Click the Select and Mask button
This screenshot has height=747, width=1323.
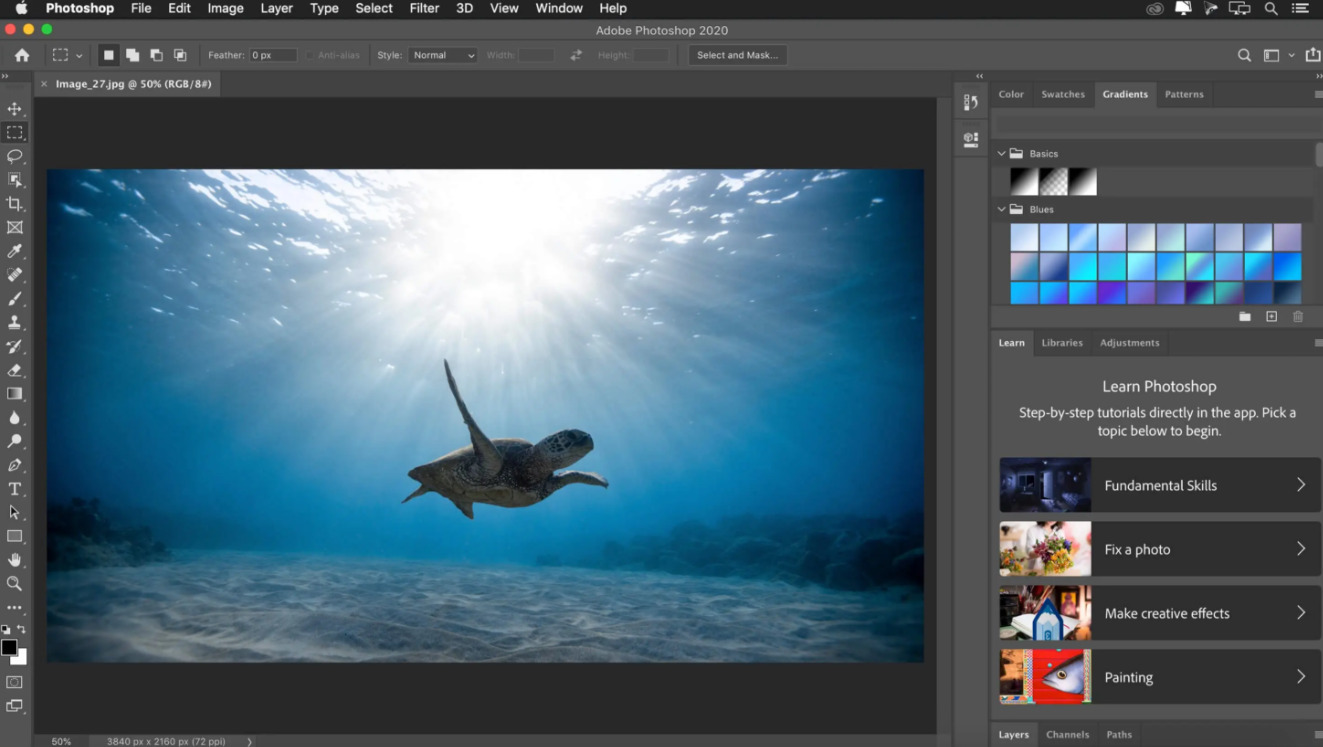click(737, 56)
